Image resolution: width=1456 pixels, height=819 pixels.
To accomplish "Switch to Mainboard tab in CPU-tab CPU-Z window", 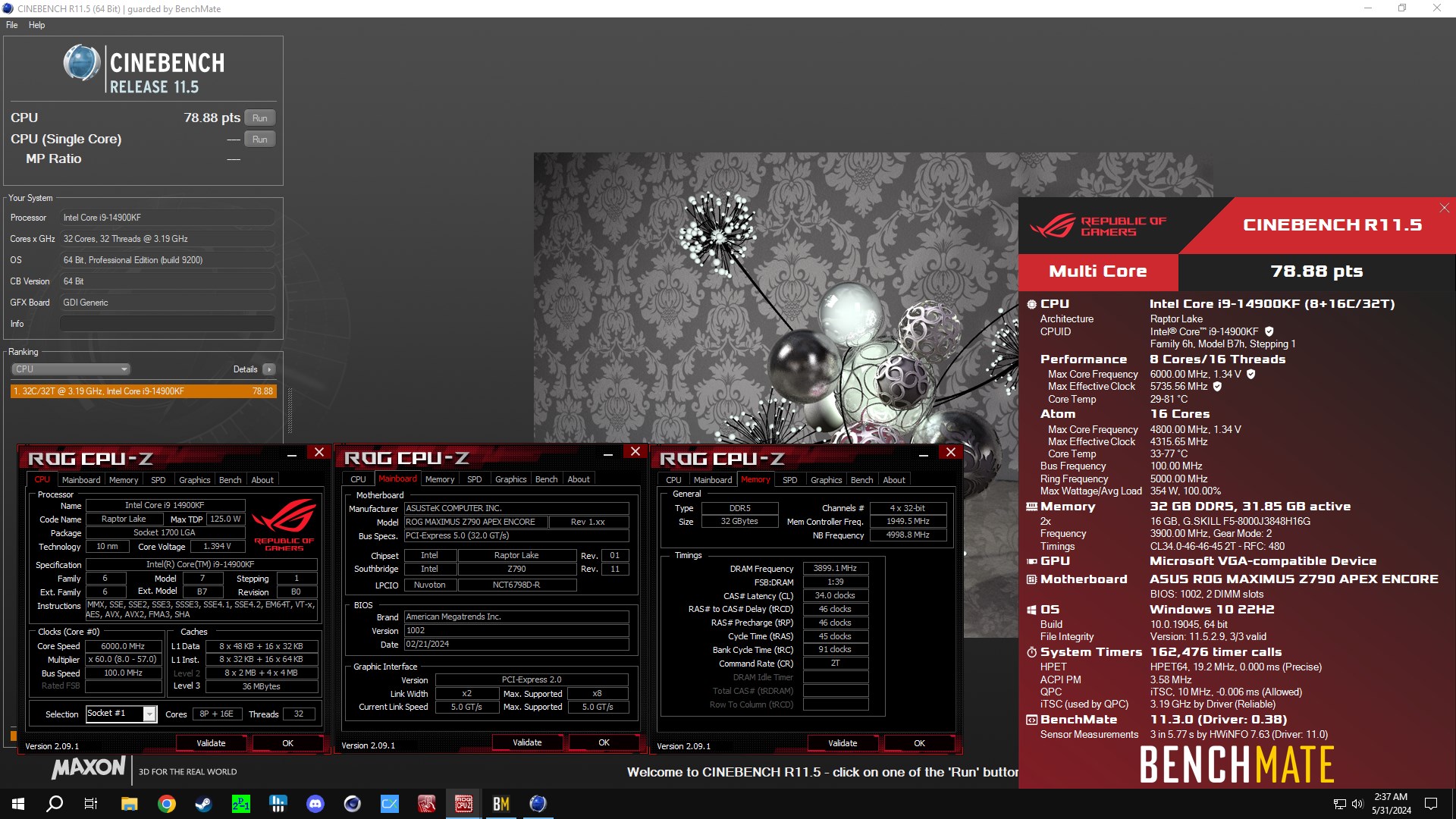I will pos(81,480).
